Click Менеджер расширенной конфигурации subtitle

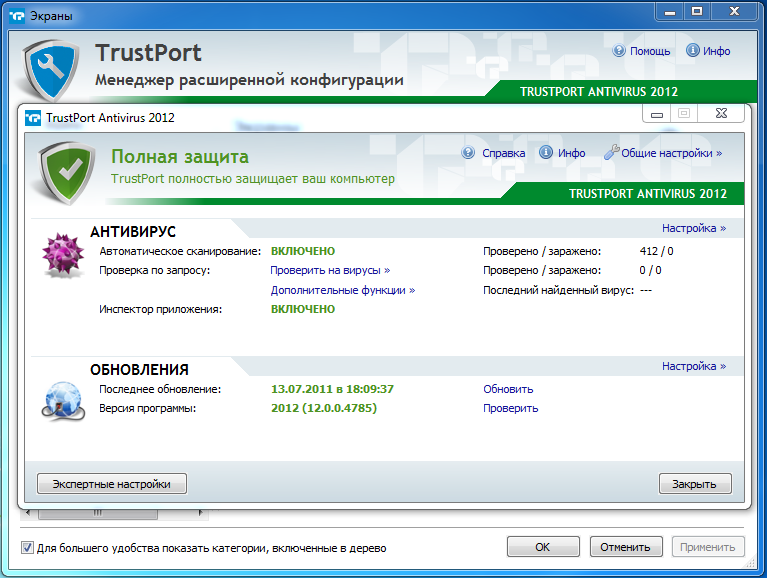[249, 80]
